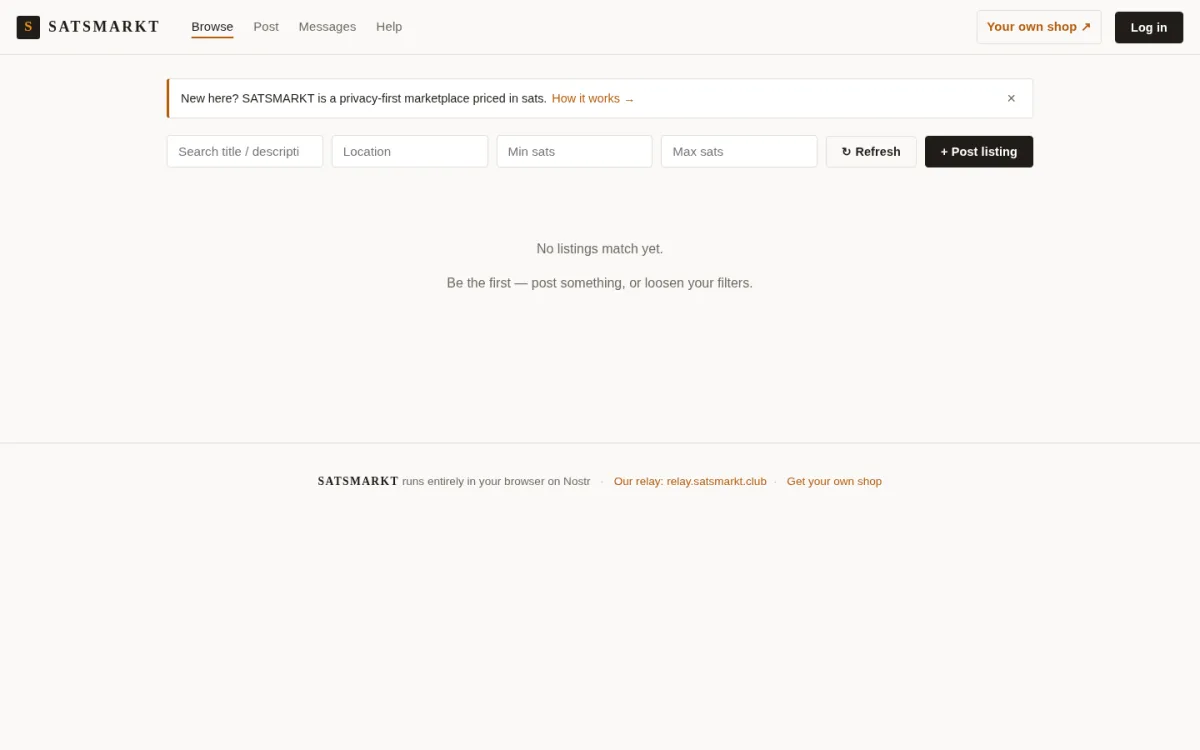1200x750 pixels.
Task: Click the "No listings match yet." message
Action: [600, 249]
